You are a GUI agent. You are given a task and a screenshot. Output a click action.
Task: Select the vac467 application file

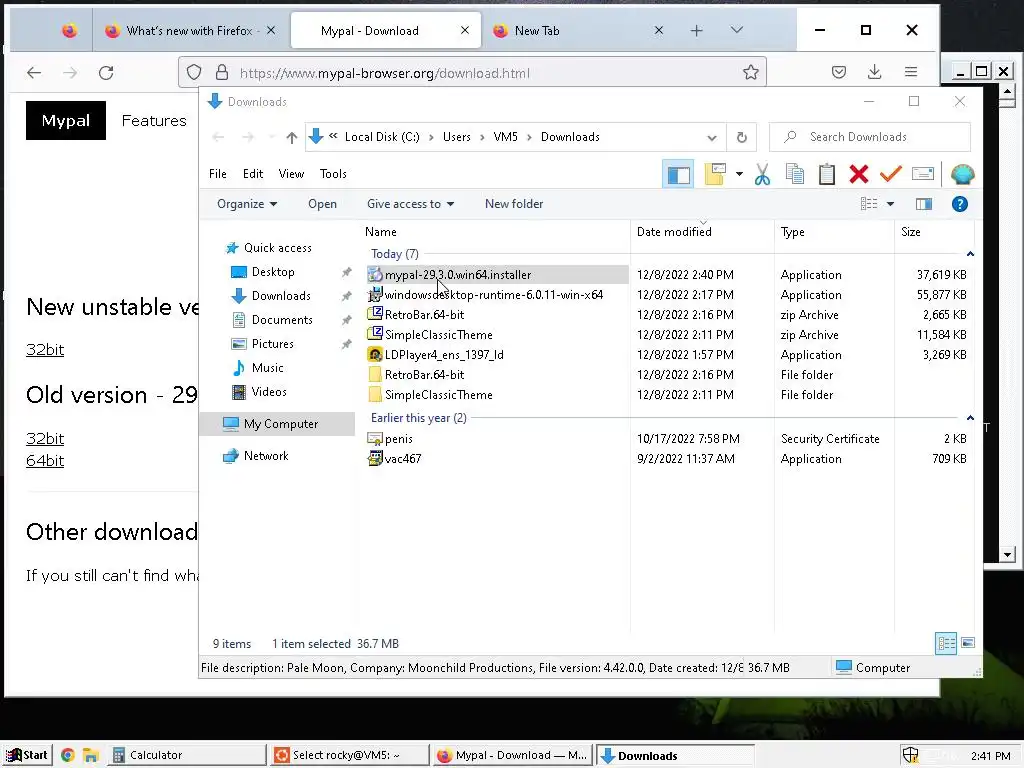coord(402,459)
